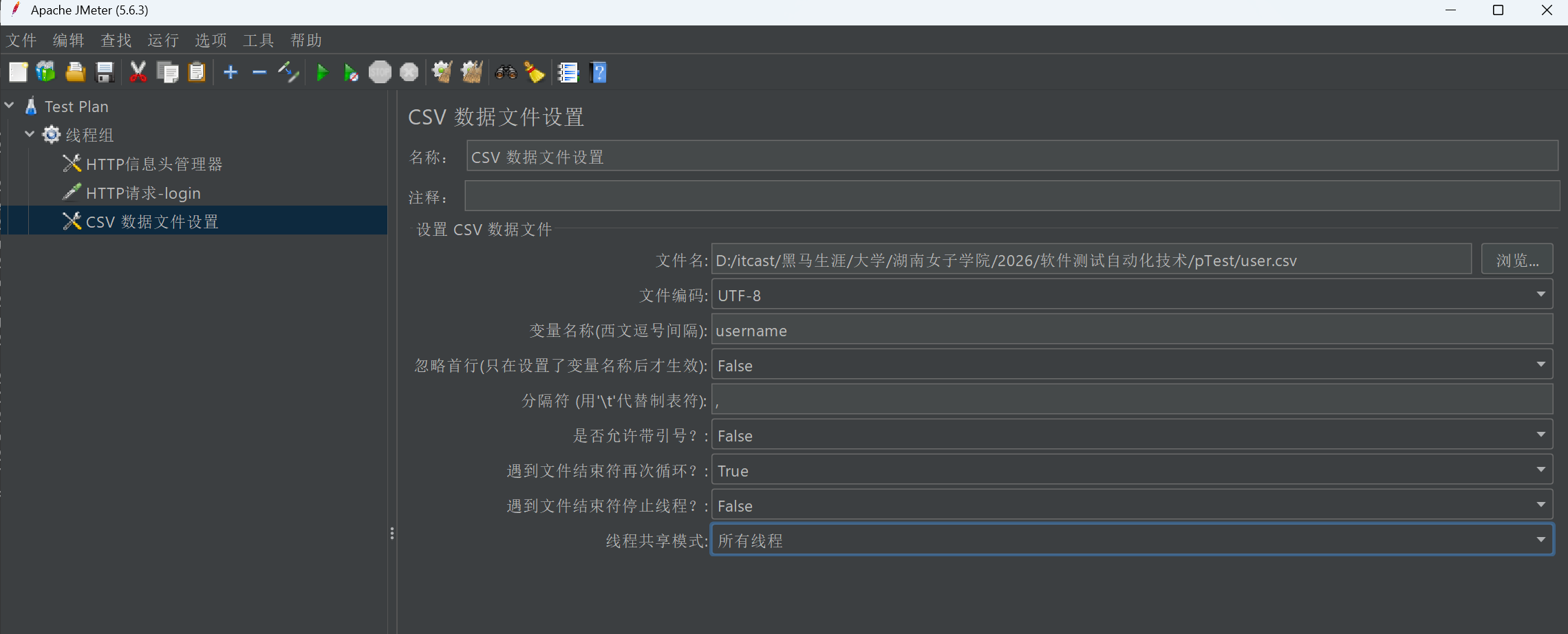The image size is (1568, 634).
Task: Click the Reset Search icon
Action: pos(535,72)
